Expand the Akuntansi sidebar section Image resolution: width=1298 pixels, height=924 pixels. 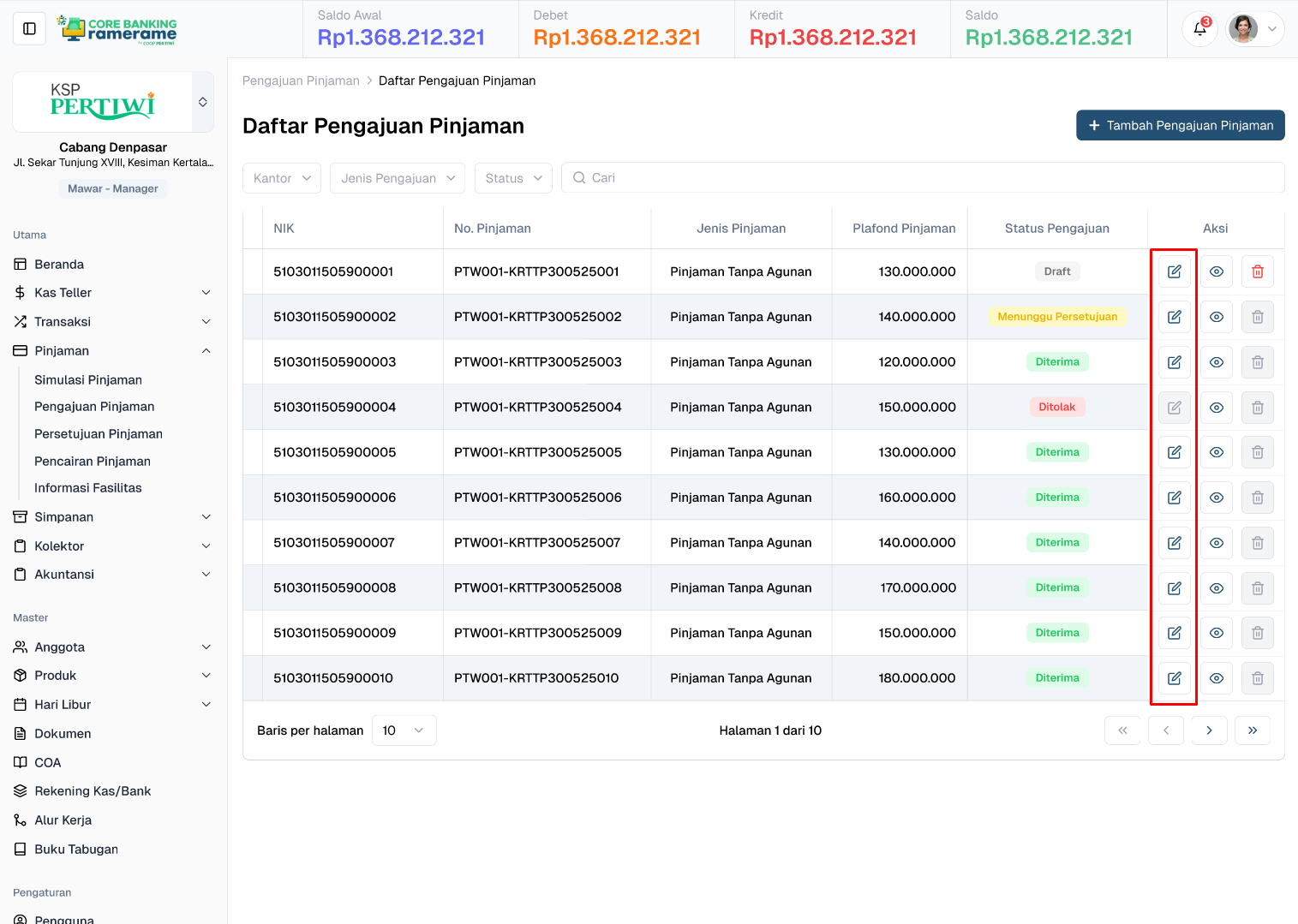[x=64, y=574]
